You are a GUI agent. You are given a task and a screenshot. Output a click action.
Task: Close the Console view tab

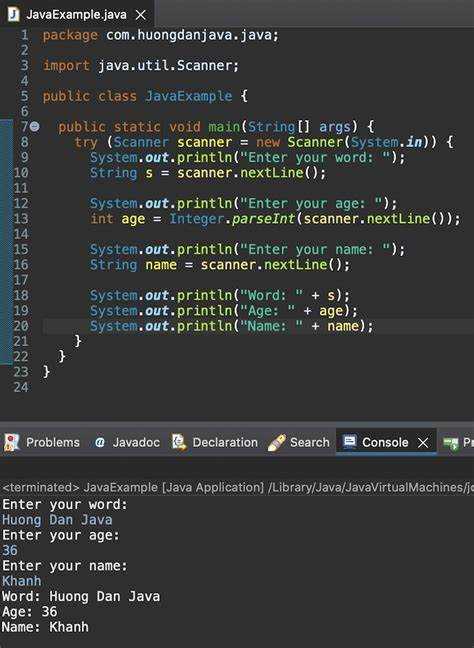[423, 443]
